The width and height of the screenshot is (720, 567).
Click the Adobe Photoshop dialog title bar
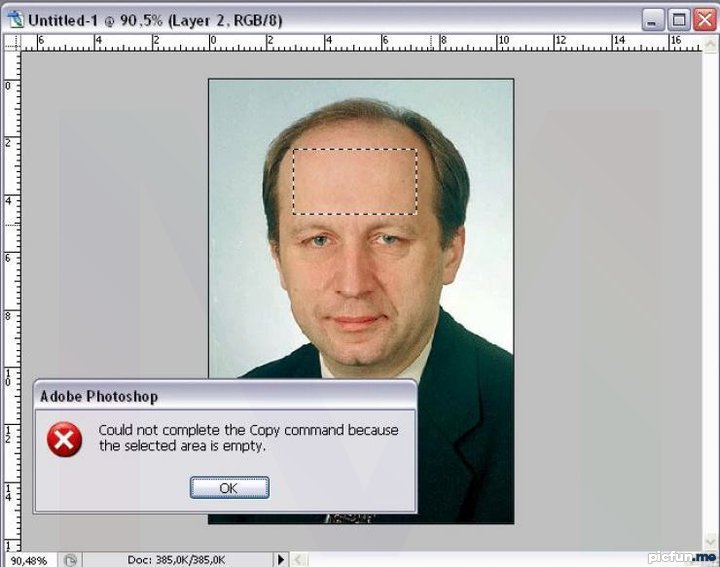point(225,396)
